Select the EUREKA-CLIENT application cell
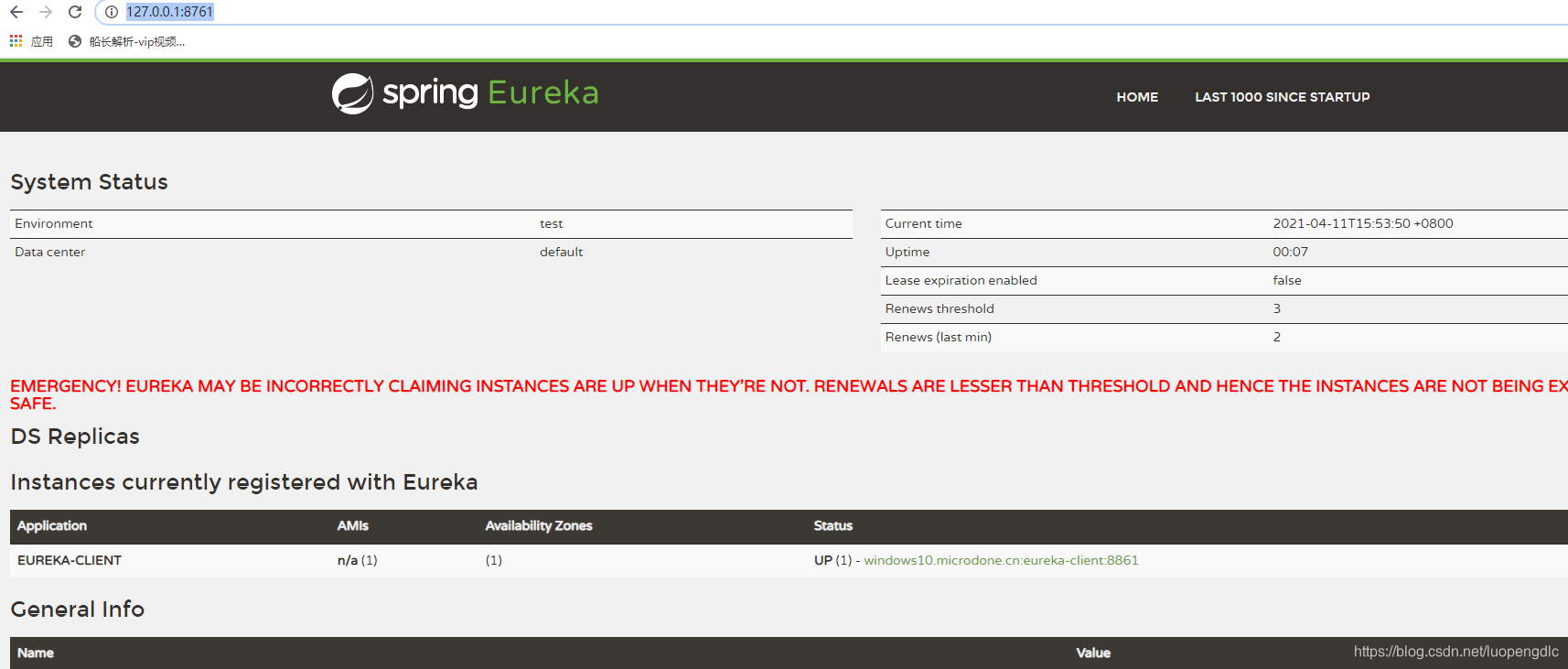The width and height of the screenshot is (1568, 669). (x=70, y=560)
